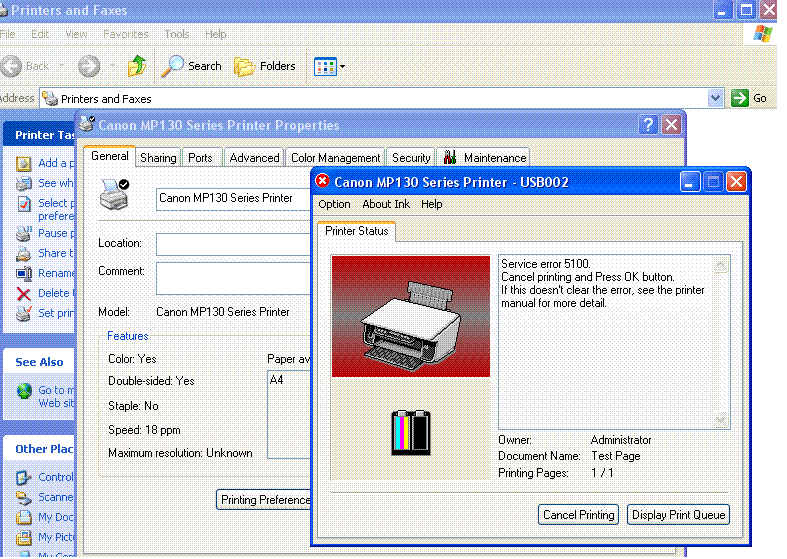Switch to the Color Management tab

335,158
